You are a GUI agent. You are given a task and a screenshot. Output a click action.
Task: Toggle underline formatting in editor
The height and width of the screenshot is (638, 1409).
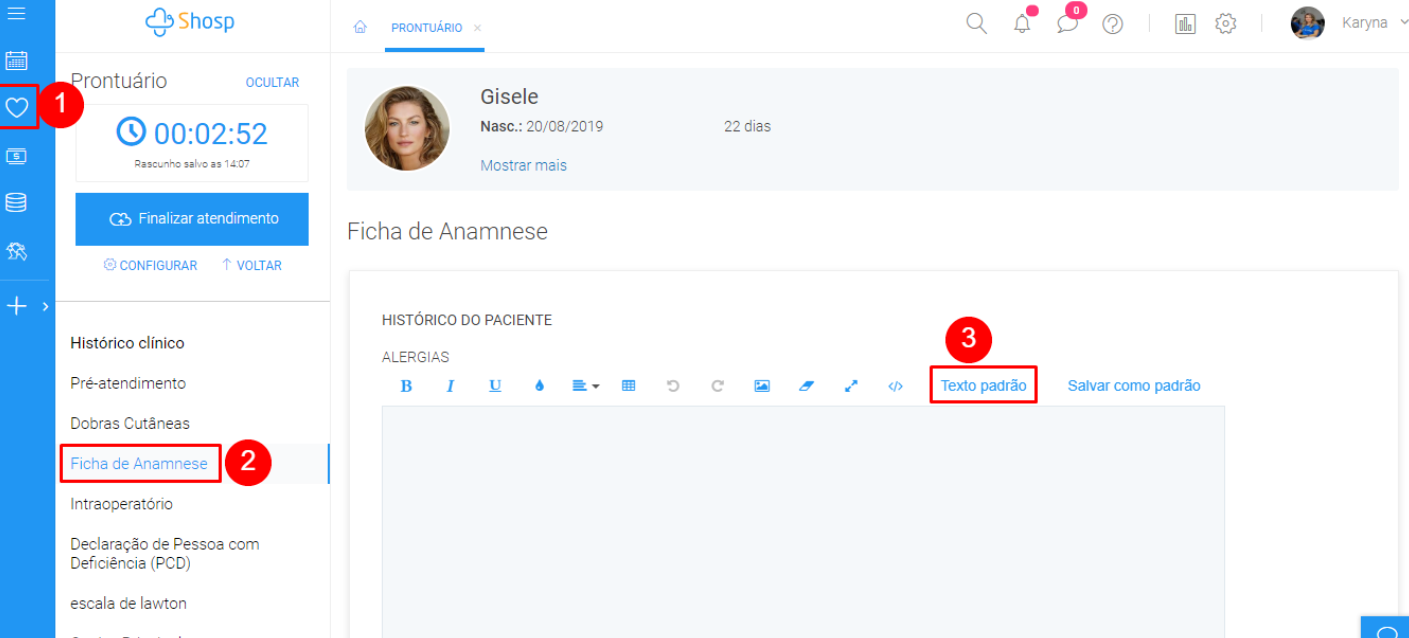click(495, 386)
